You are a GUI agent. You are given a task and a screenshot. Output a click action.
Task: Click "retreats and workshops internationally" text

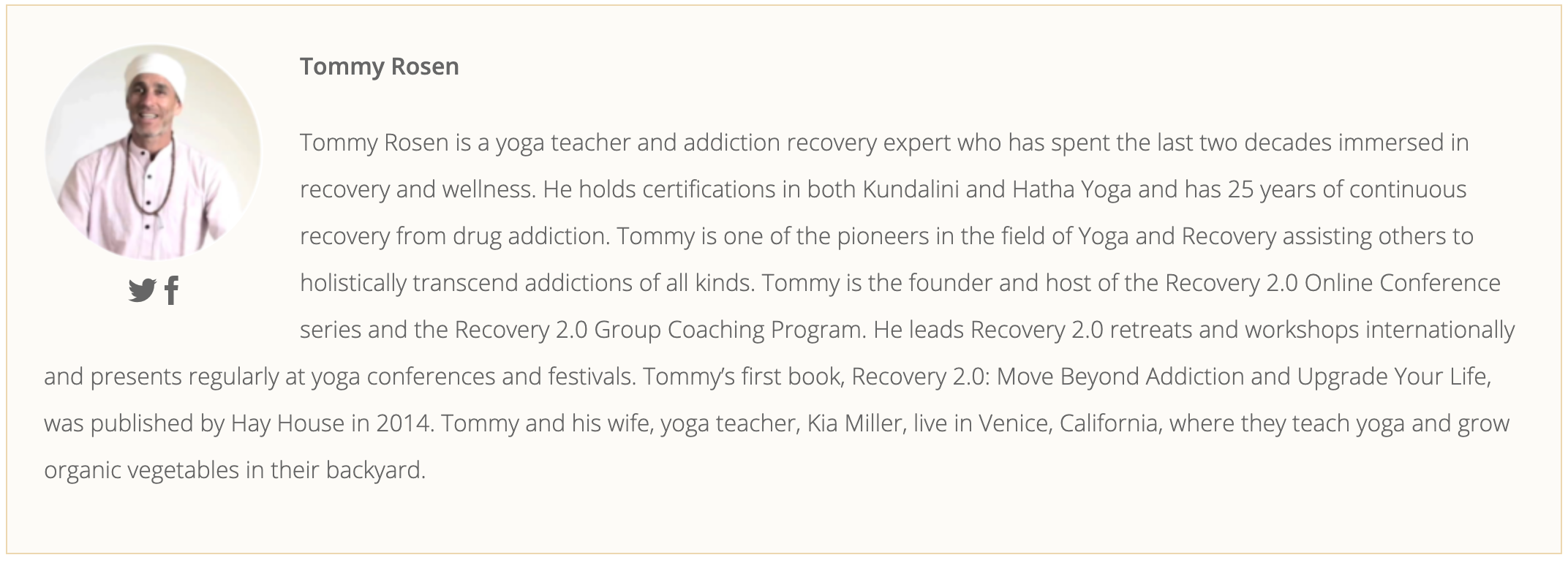pyautogui.click(x=1311, y=330)
